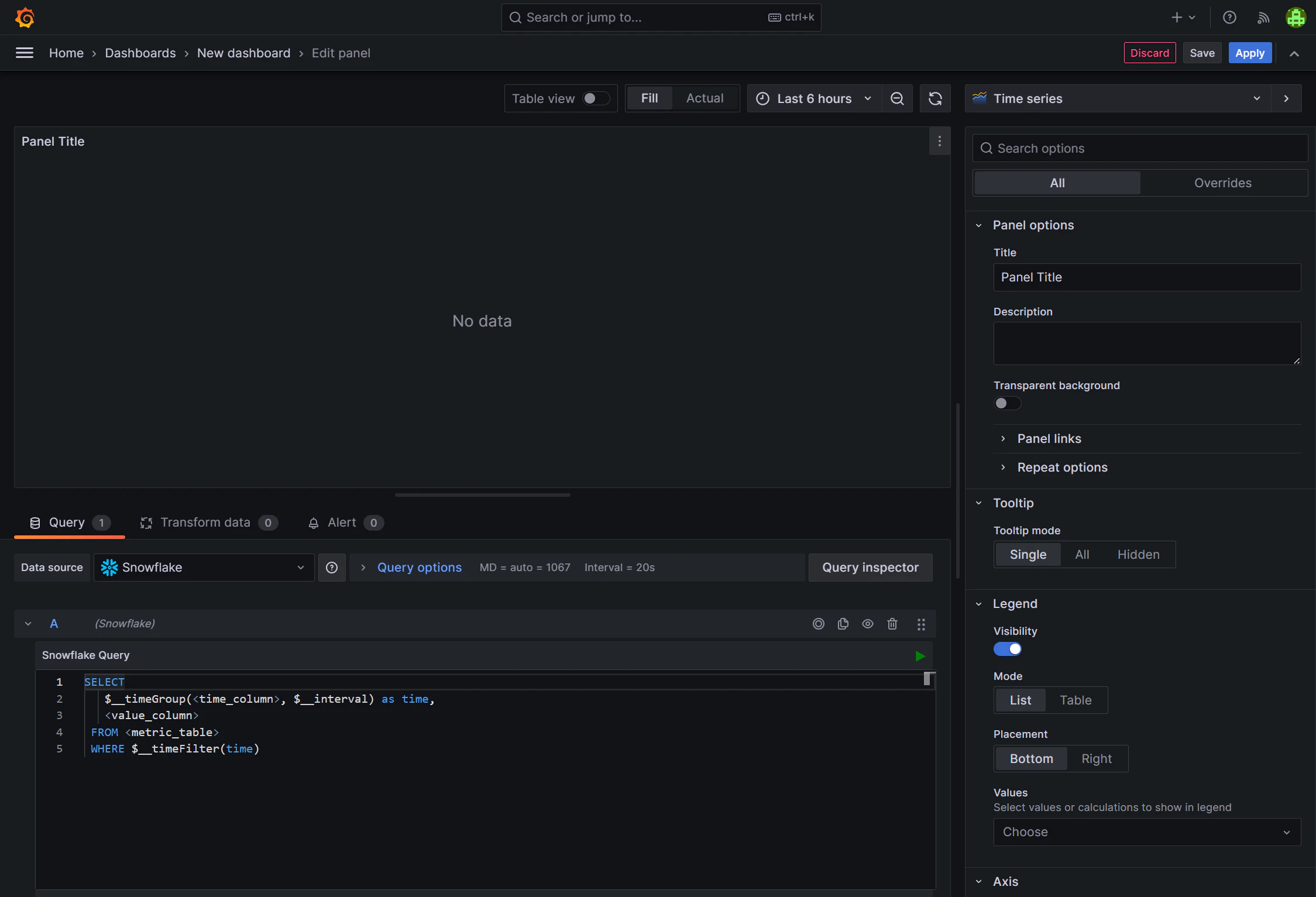Click the data source help icon
Viewport: 1316px width, 897px height.
click(332, 568)
